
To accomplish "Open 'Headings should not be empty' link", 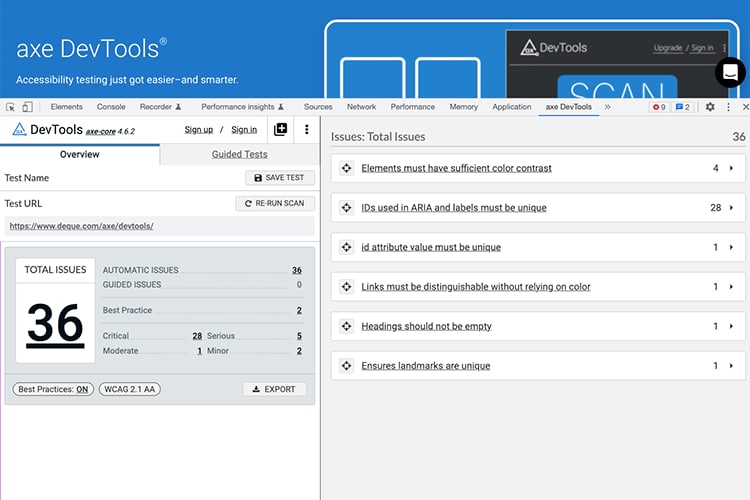I will (426, 326).
